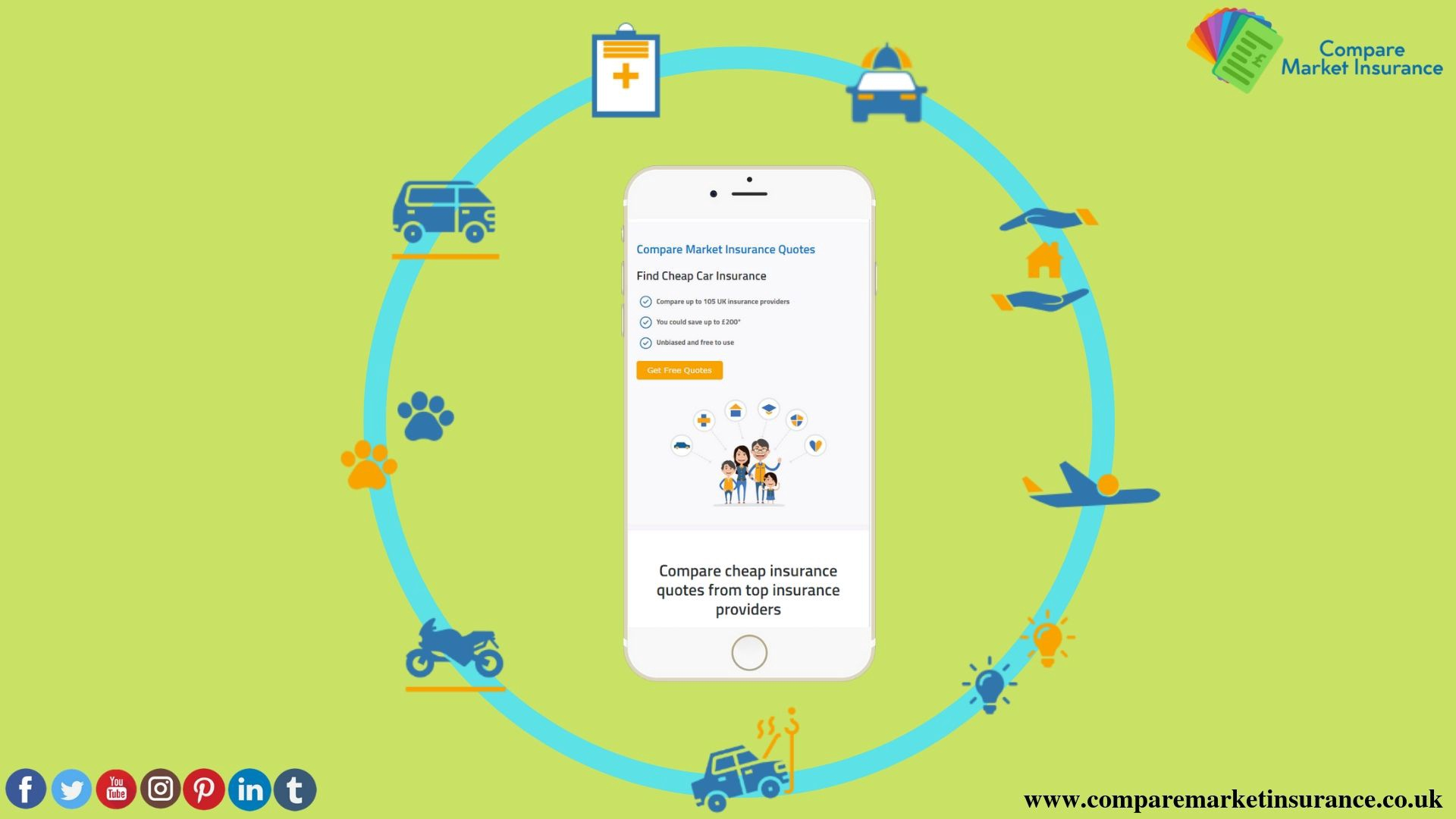Click the Facebook social media icon
Image resolution: width=1456 pixels, height=819 pixels.
pos(25,789)
